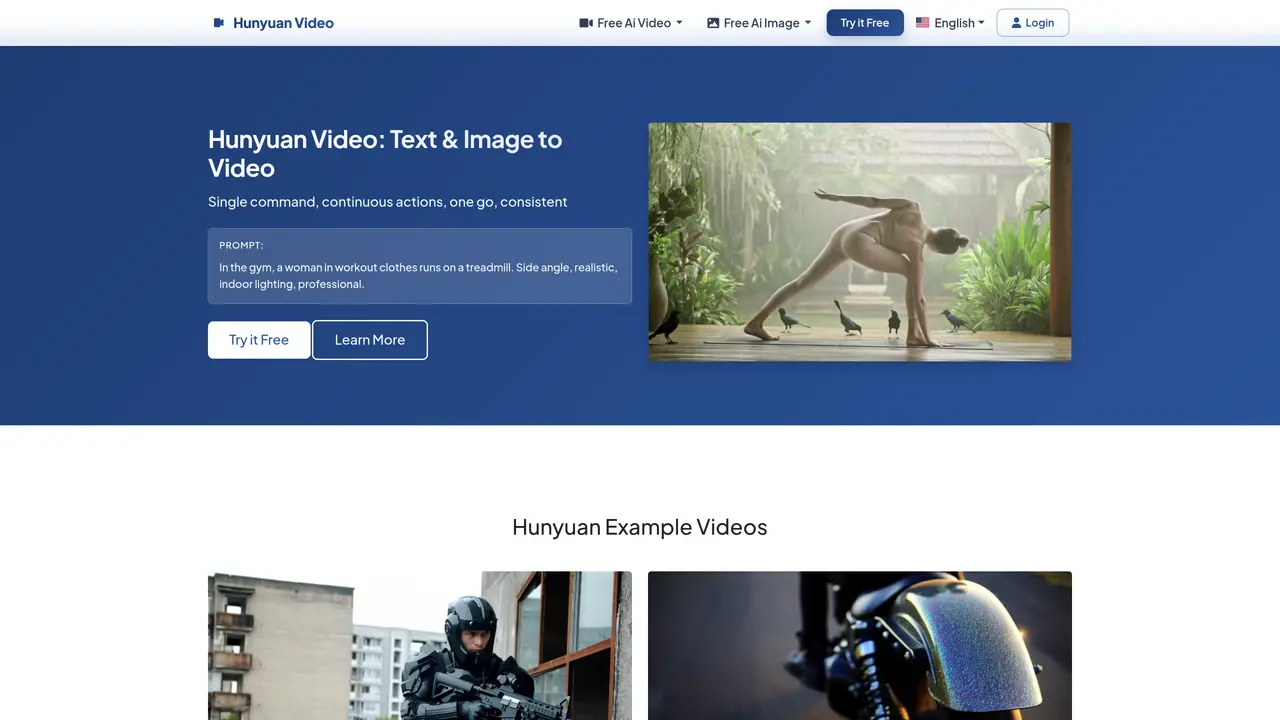Open the English language dropdown
Viewport: 1280px width, 720px height.
(x=950, y=23)
